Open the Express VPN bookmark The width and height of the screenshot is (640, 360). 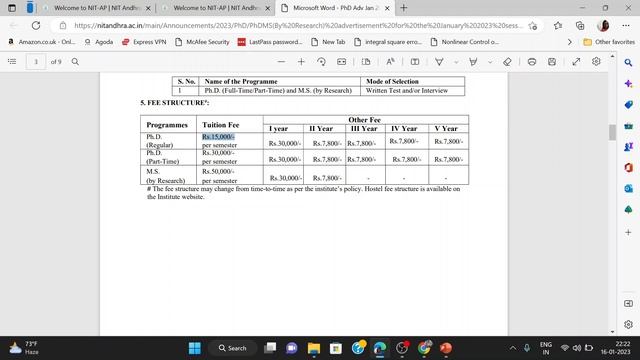tap(144, 42)
